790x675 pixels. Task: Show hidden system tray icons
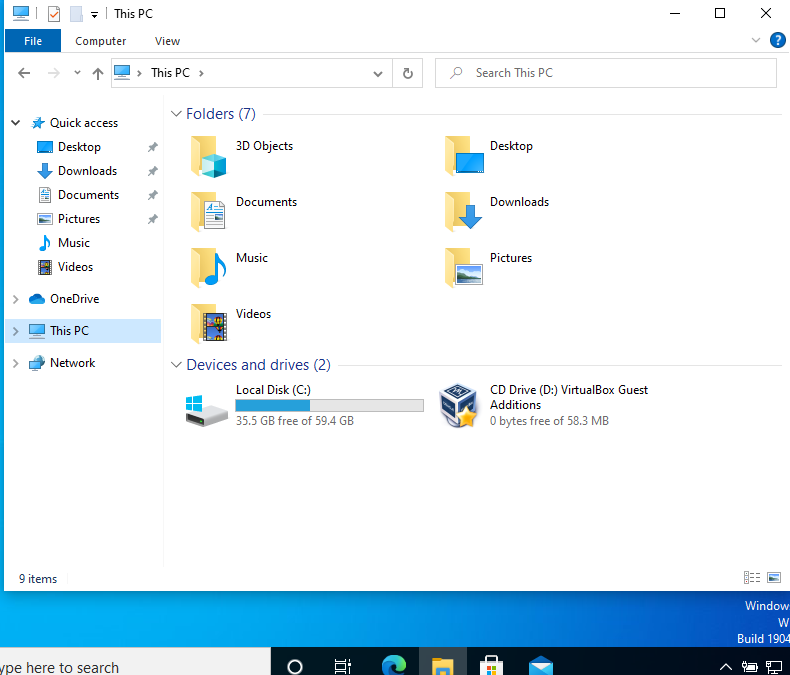point(725,666)
